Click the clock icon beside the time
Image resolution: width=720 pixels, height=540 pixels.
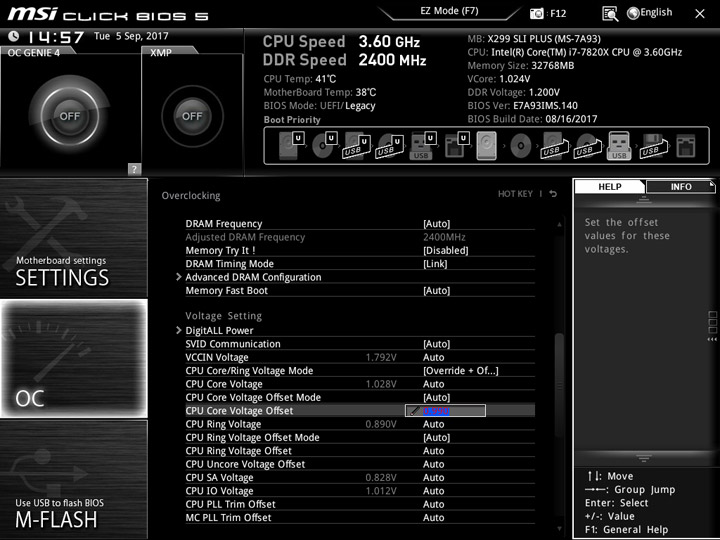pos(14,36)
